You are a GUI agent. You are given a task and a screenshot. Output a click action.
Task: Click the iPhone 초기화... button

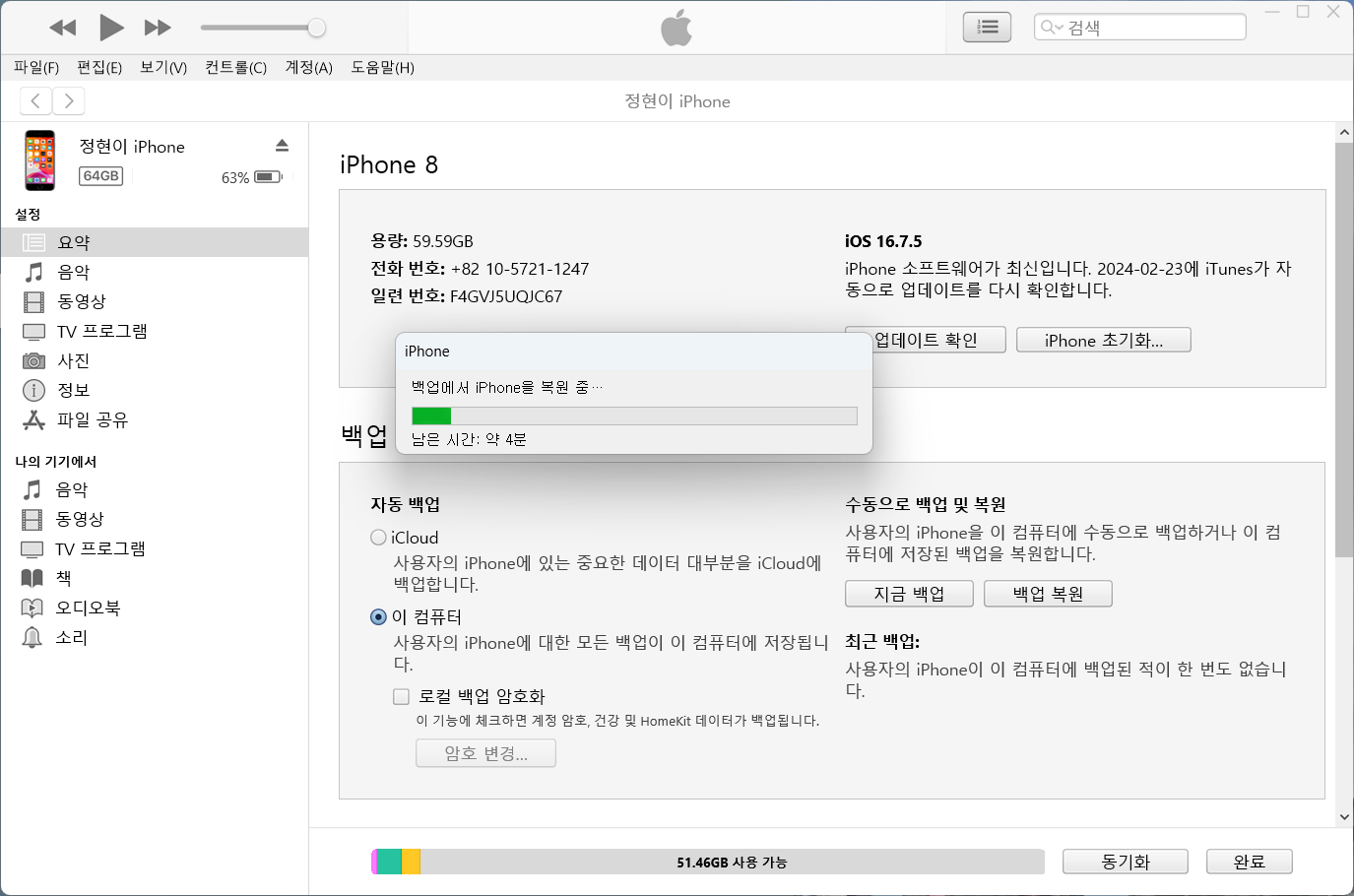[x=1104, y=340]
